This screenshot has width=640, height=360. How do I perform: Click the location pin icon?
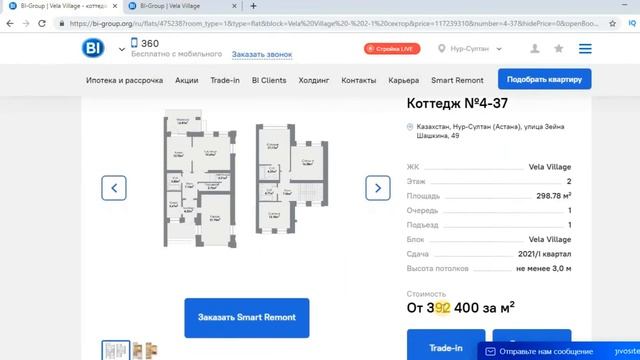[x=441, y=49]
